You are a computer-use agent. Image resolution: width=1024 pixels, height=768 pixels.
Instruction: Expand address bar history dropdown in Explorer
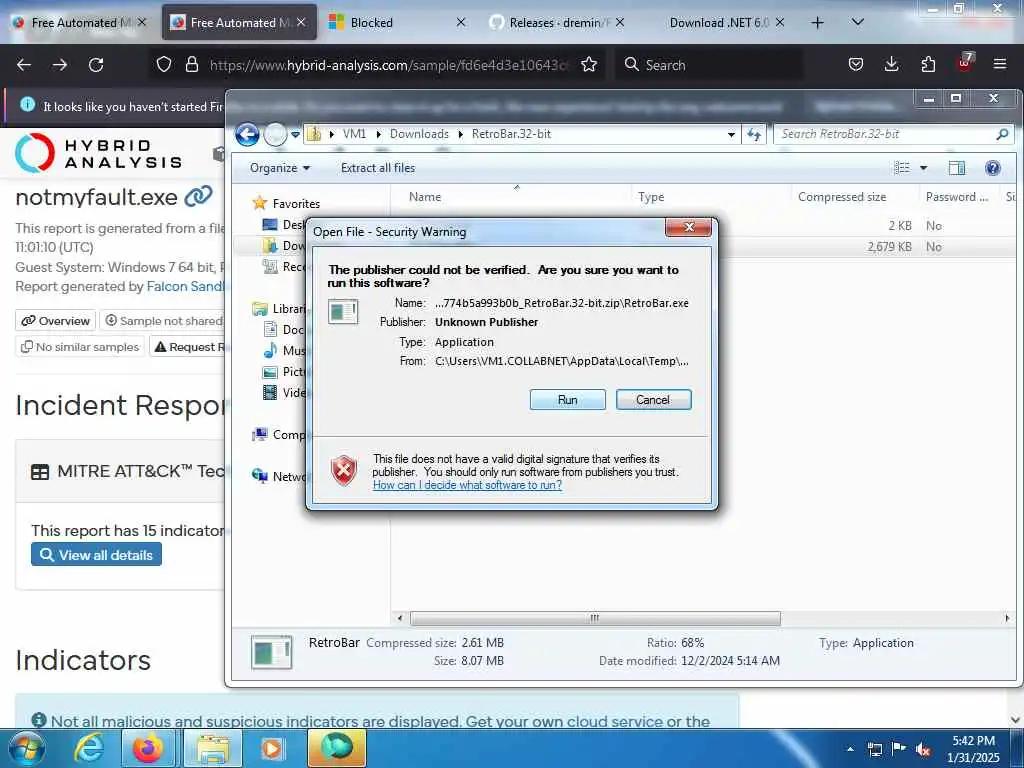click(x=731, y=135)
